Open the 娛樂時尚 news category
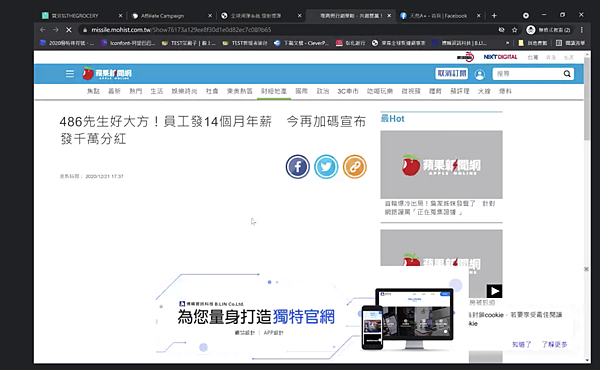Image resolution: width=600 pixels, height=370 pixels. click(x=184, y=91)
